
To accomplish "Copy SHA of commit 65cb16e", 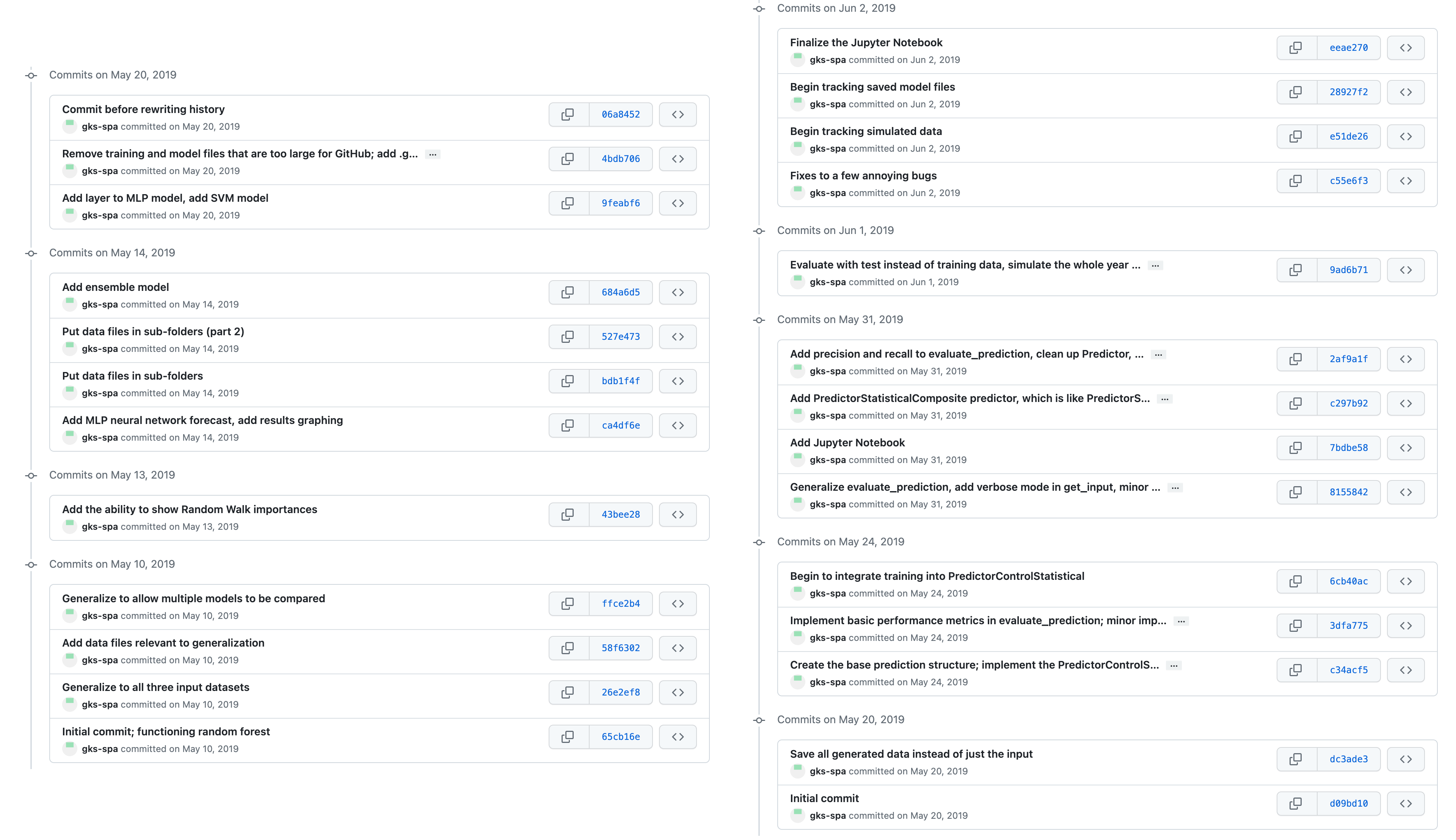I will (x=568, y=737).
